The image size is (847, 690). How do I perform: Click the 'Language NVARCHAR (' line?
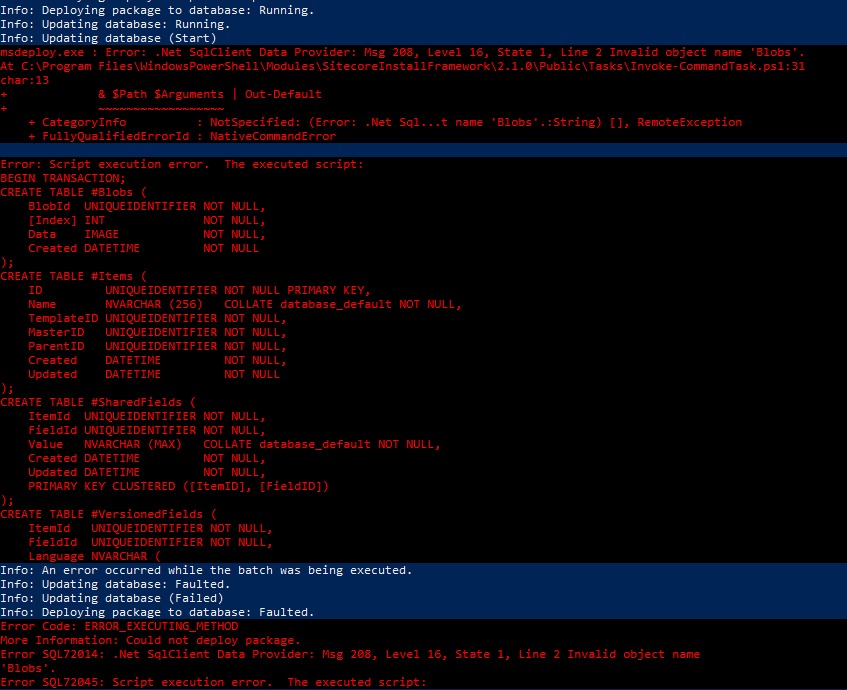[x=95, y=556]
